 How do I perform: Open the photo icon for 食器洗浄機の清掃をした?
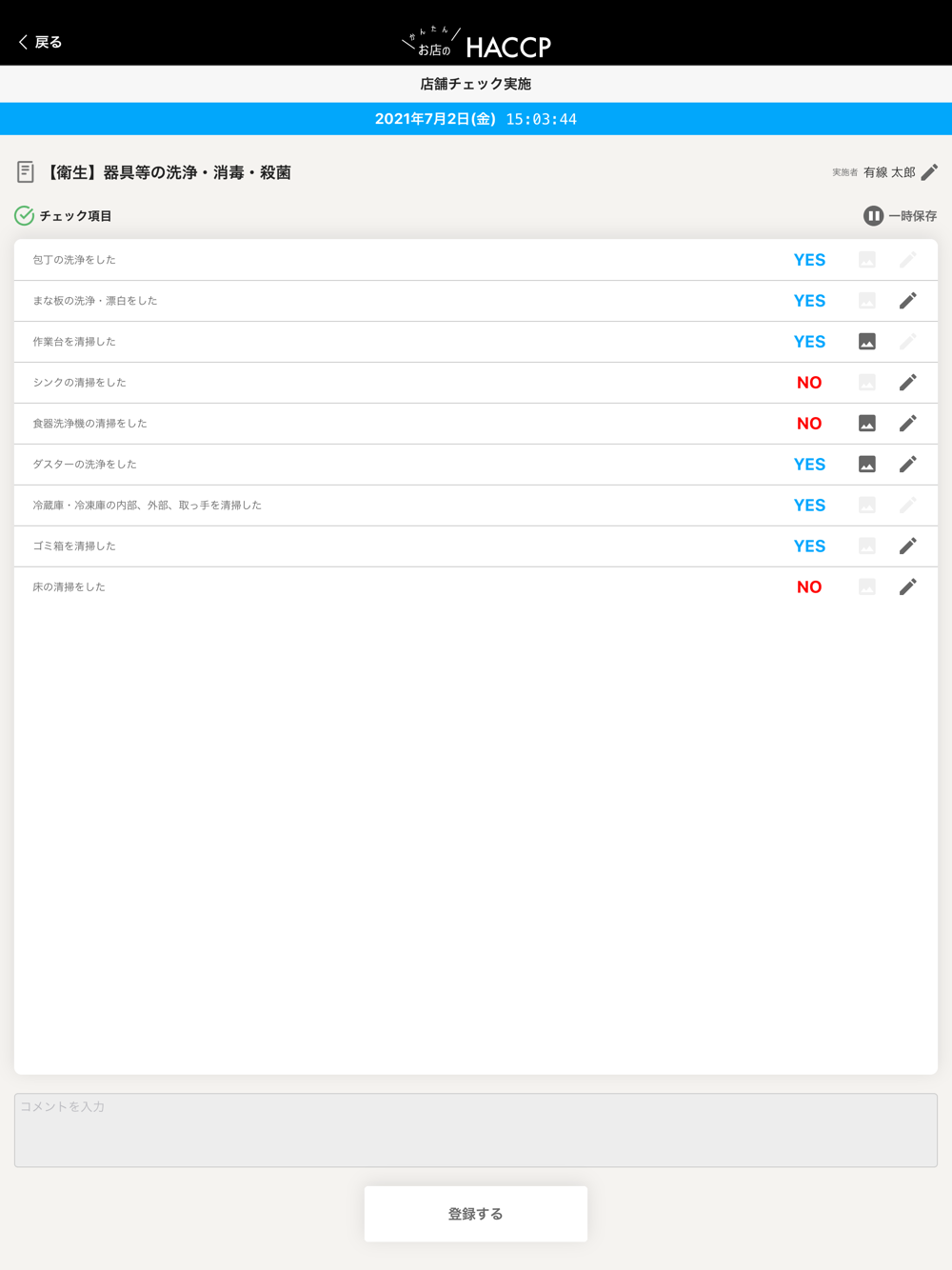click(x=867, y=424)
